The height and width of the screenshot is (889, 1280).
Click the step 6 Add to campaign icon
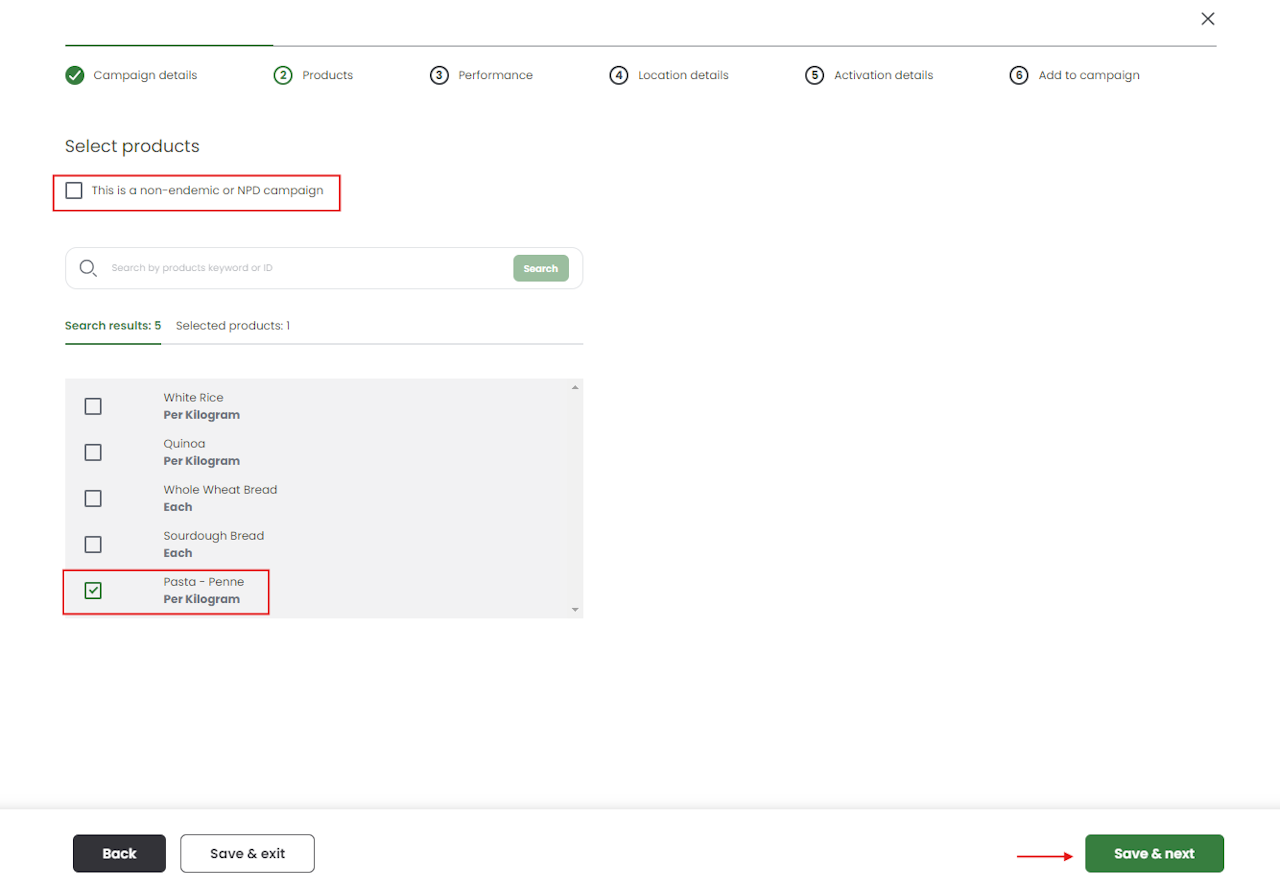(1019, 75)
